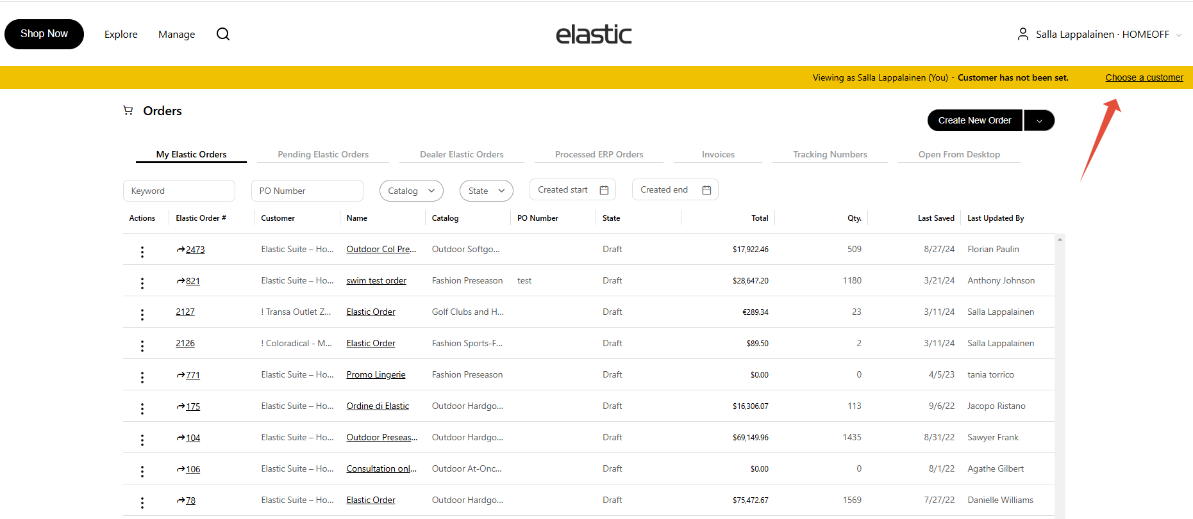Open actions menu for order 104
This screenshot has width=1193, height=519.
coord(142,440)
